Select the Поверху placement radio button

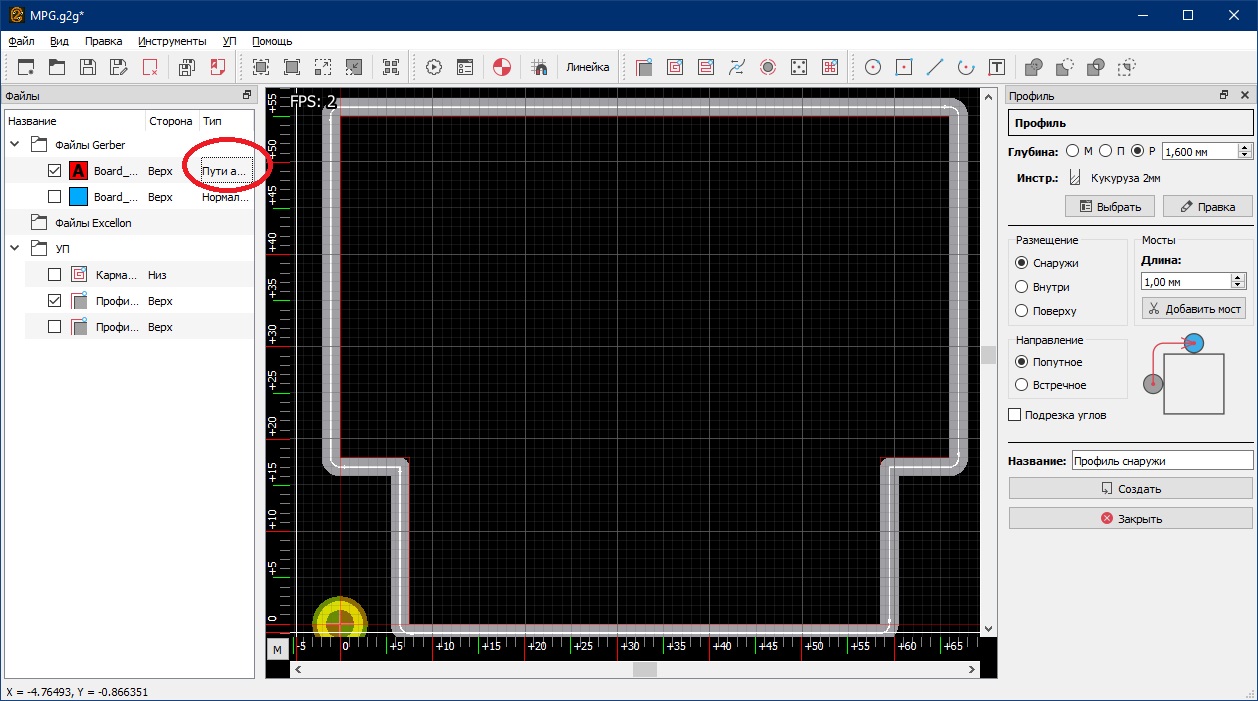pos(1022,311)
